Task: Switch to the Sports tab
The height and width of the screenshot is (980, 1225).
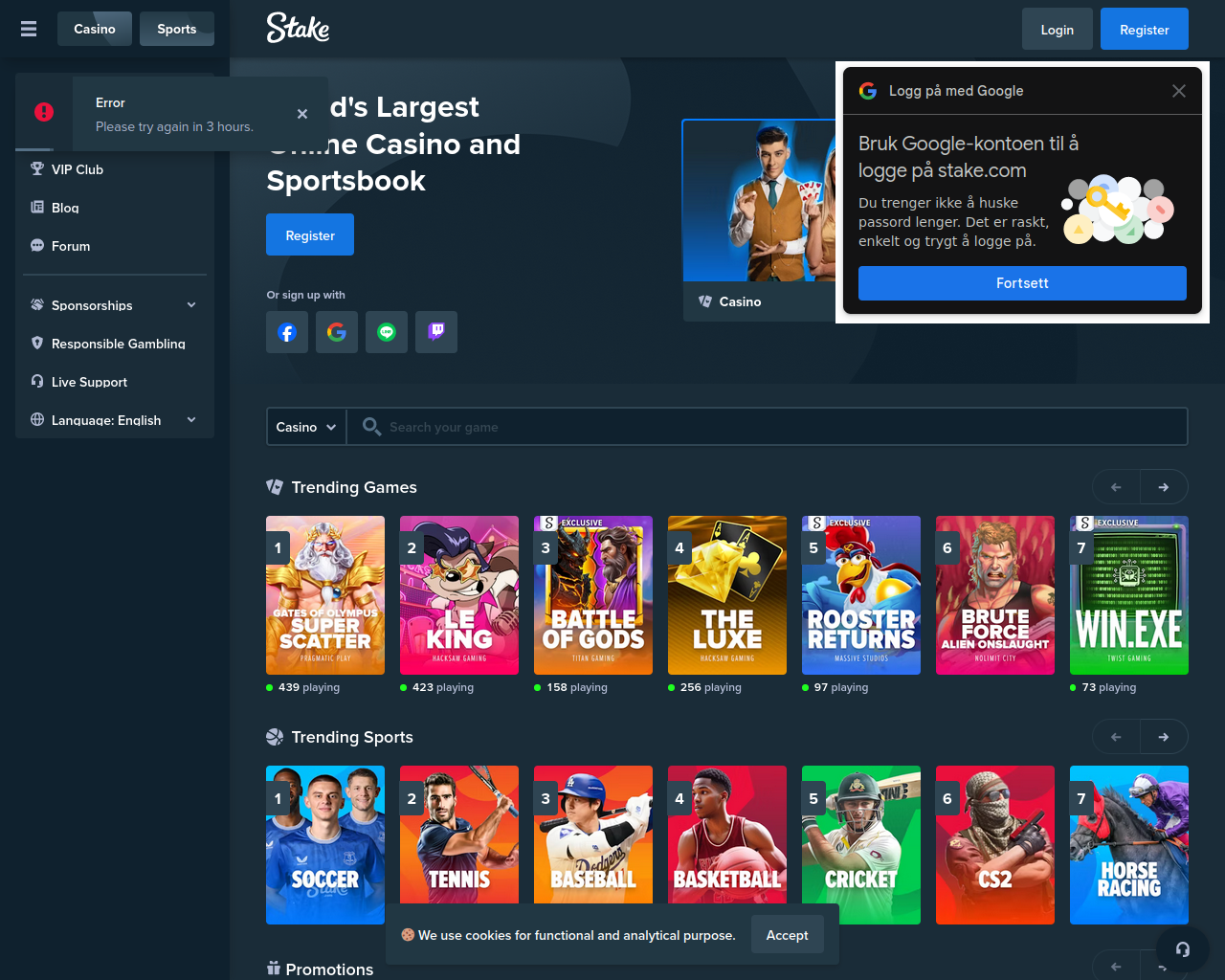Action: pyautogui.click(x=177, y=29)
